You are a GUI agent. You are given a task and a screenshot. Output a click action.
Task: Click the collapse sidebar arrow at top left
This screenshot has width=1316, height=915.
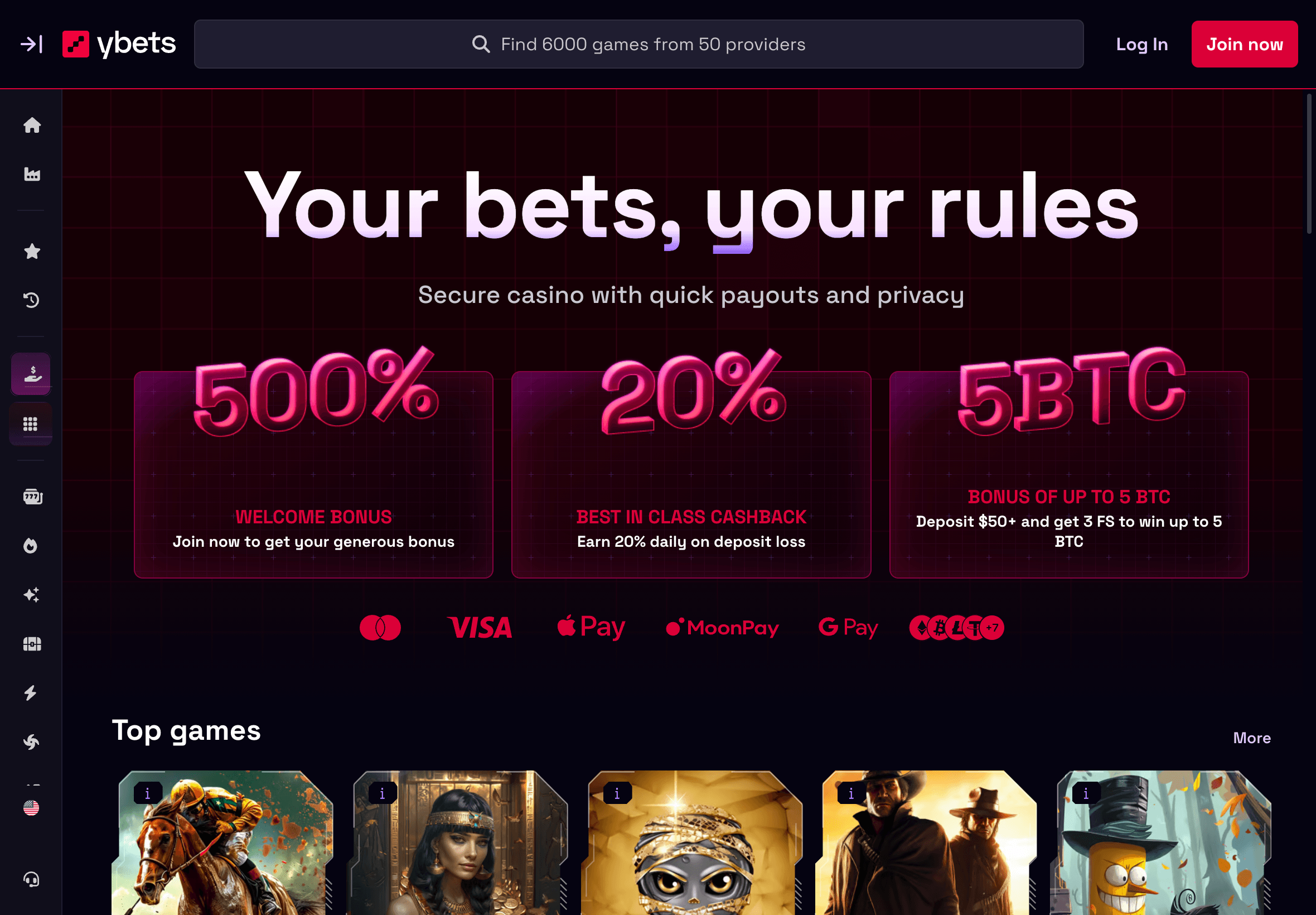(x=32, y=44)
